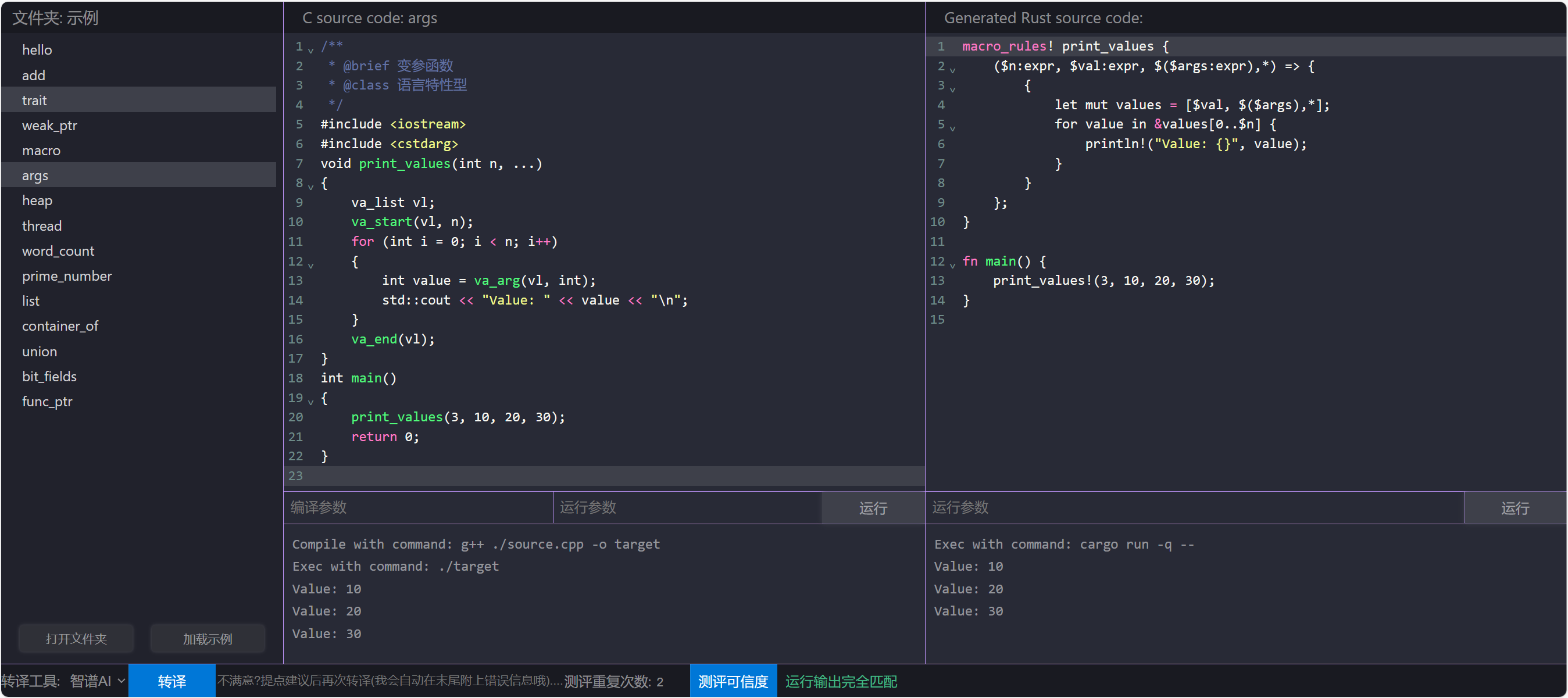Select container_of example
The image size is (1568, 698).
[139, 326]
